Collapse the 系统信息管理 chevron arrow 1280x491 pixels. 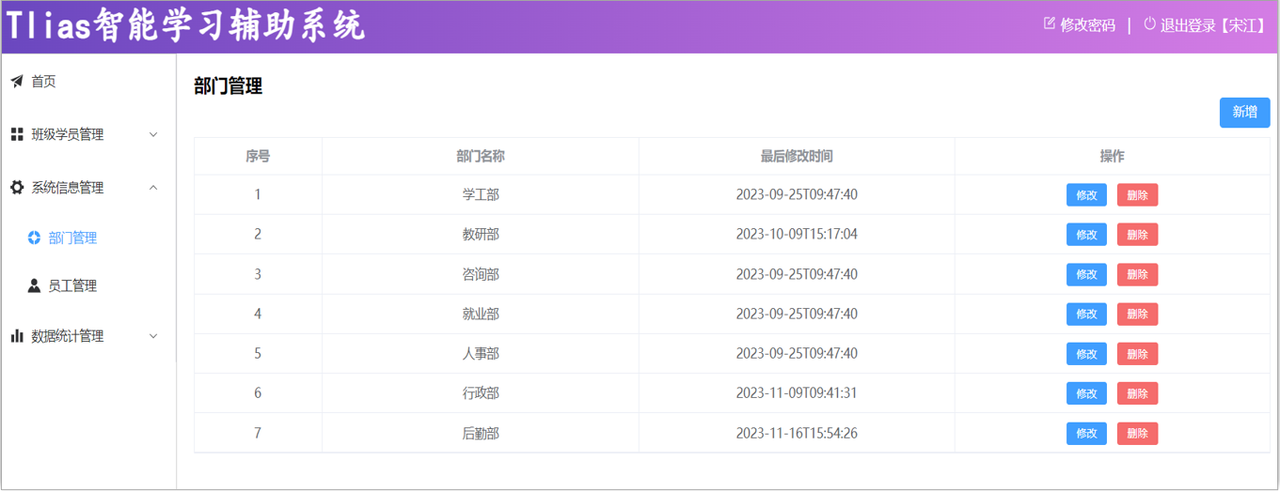pyautogui.click(x=153, y=188)
